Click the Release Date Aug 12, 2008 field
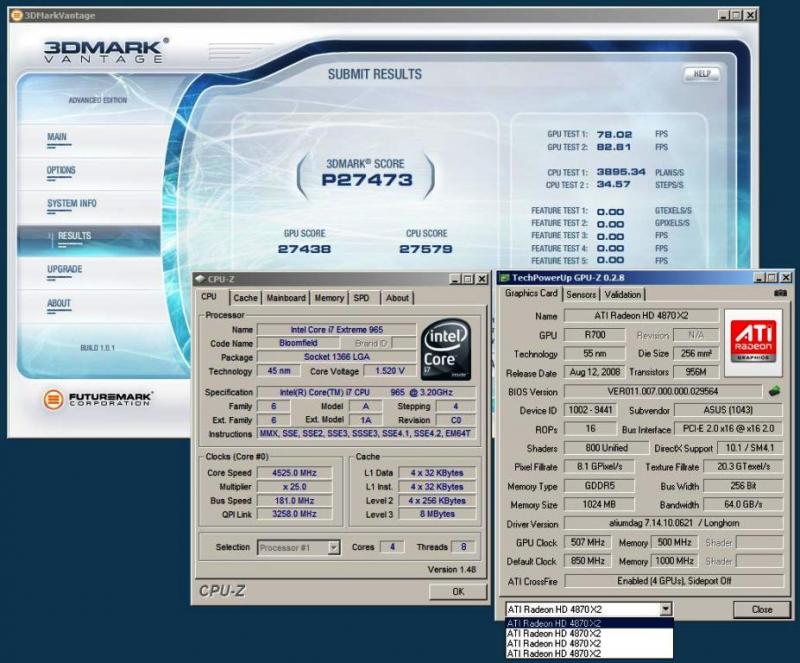The width and height of the screenshot is (800, 663). [594, 372]
